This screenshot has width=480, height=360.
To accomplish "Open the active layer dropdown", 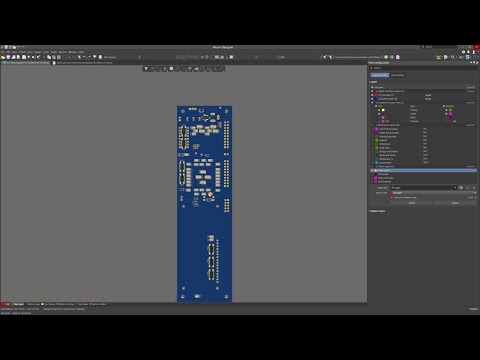I will click(433, 193).
